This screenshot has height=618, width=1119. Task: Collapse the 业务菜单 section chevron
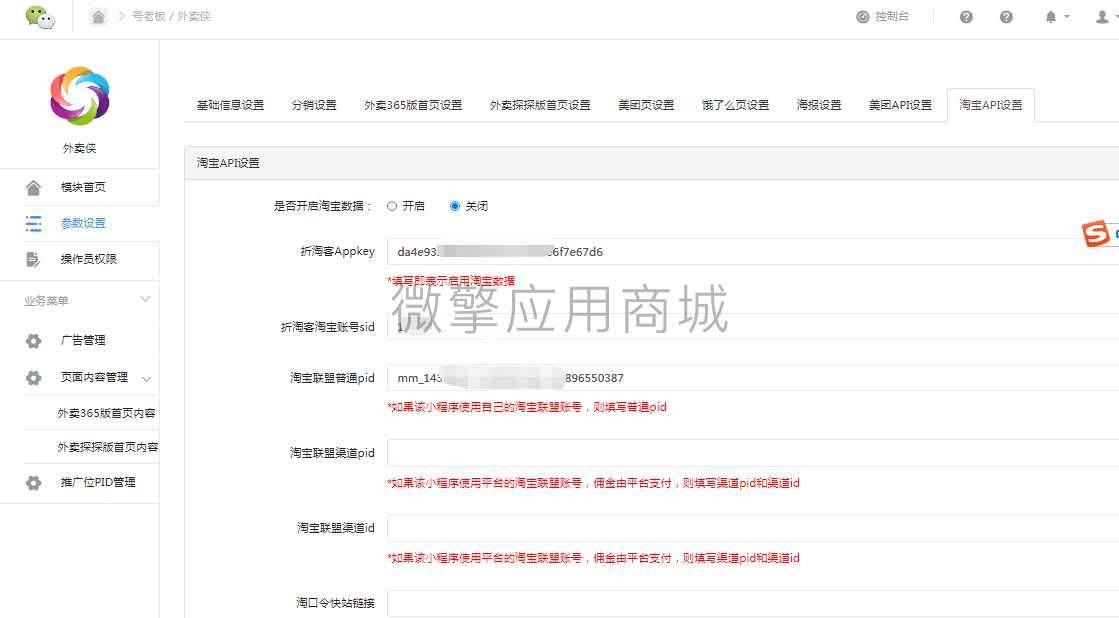tap(145, 300)
